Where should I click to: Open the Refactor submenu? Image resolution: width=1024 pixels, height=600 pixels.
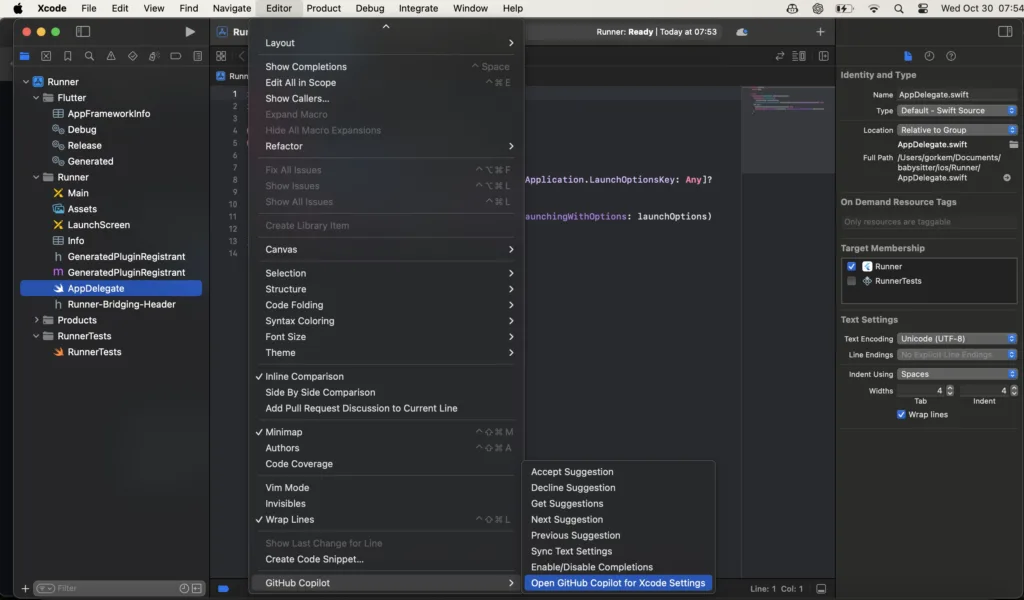tap(388, 146)
